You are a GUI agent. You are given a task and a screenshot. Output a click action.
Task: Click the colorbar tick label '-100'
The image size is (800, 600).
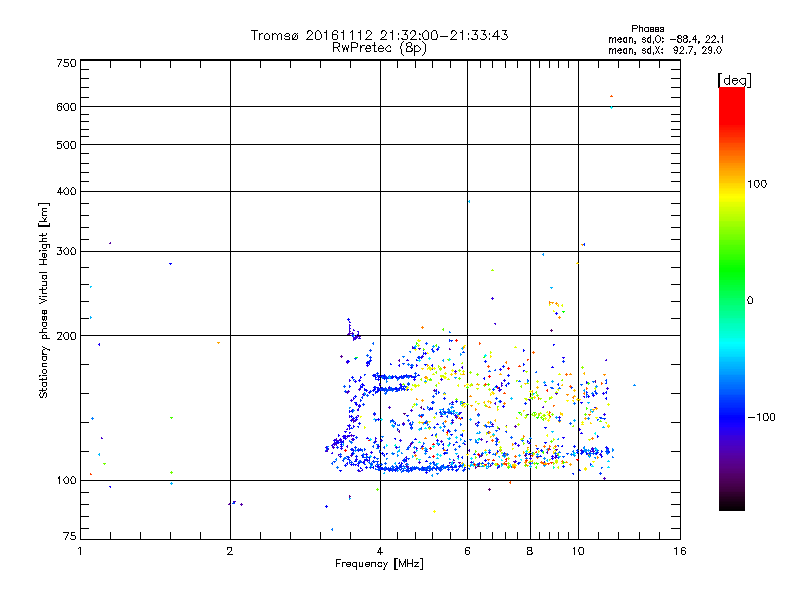pyautogui.click(x=761, y=417)
